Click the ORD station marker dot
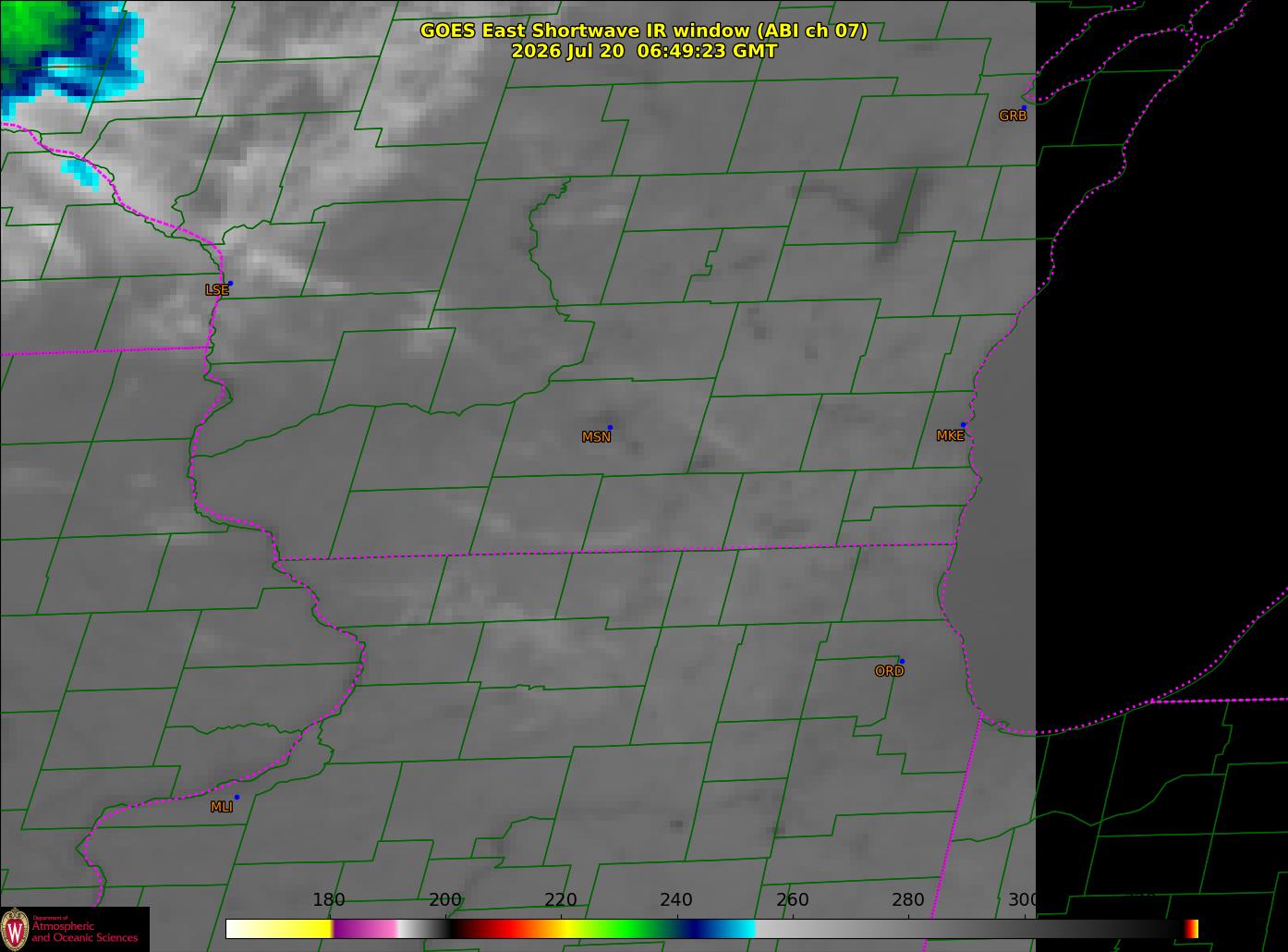 pyautogui.click(x=902, y=661)
